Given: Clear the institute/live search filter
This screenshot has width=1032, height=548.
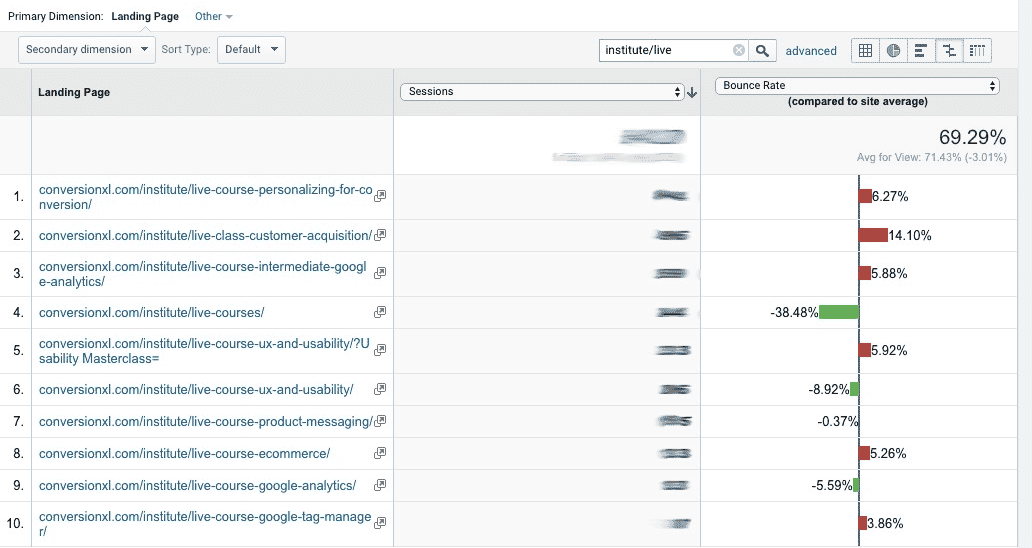Looking at the screenshot, I should [x=739, y=51].
